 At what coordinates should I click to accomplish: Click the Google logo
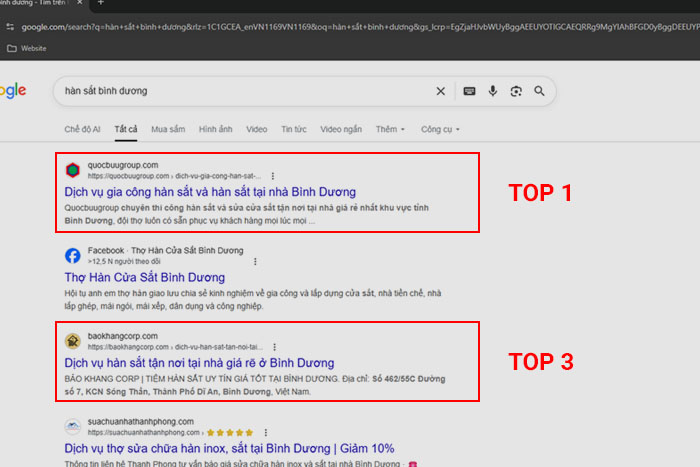pyautogui.click(x=13, y=91)
